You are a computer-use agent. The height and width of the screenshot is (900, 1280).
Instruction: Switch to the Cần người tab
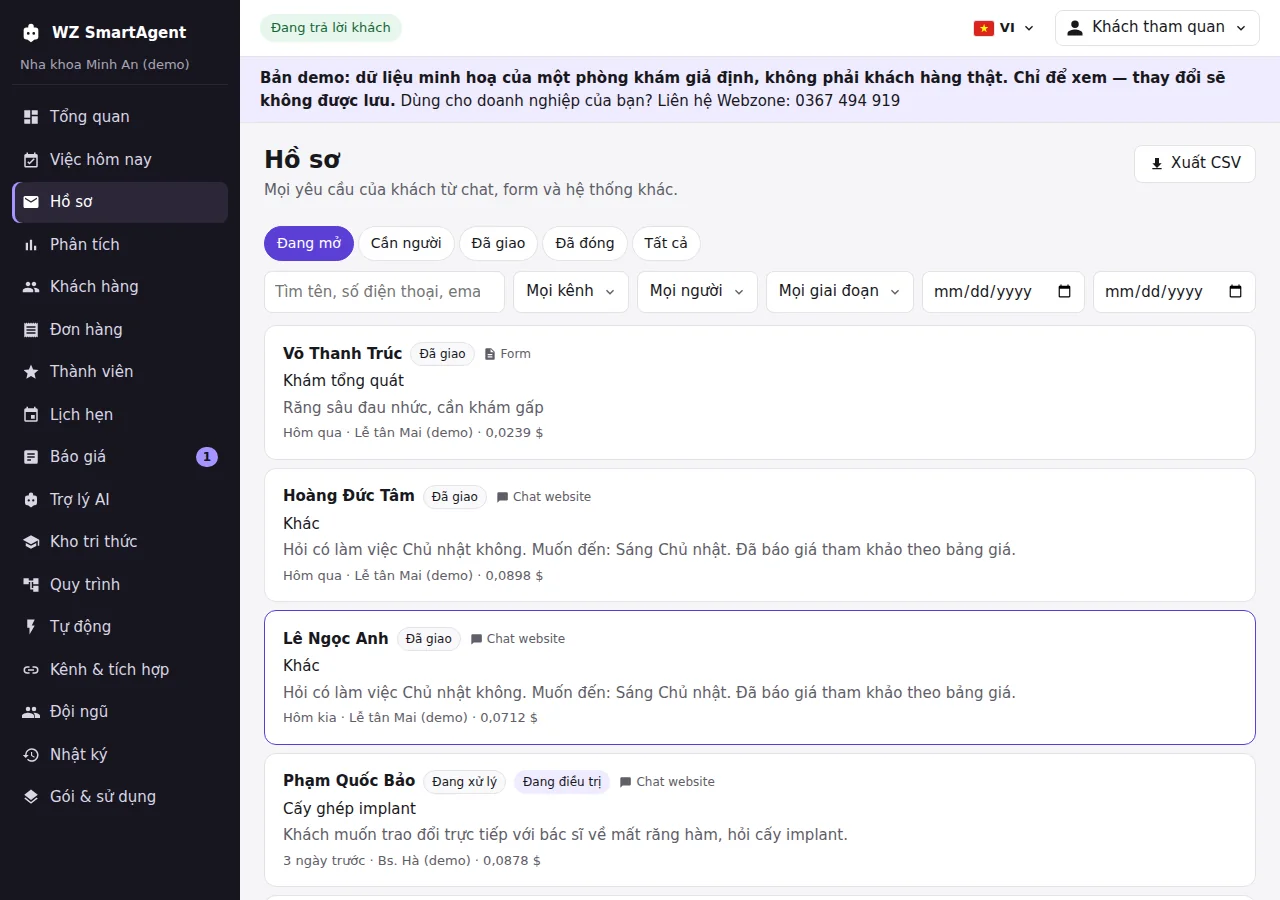pyautogui.click(x=406, y=243)
